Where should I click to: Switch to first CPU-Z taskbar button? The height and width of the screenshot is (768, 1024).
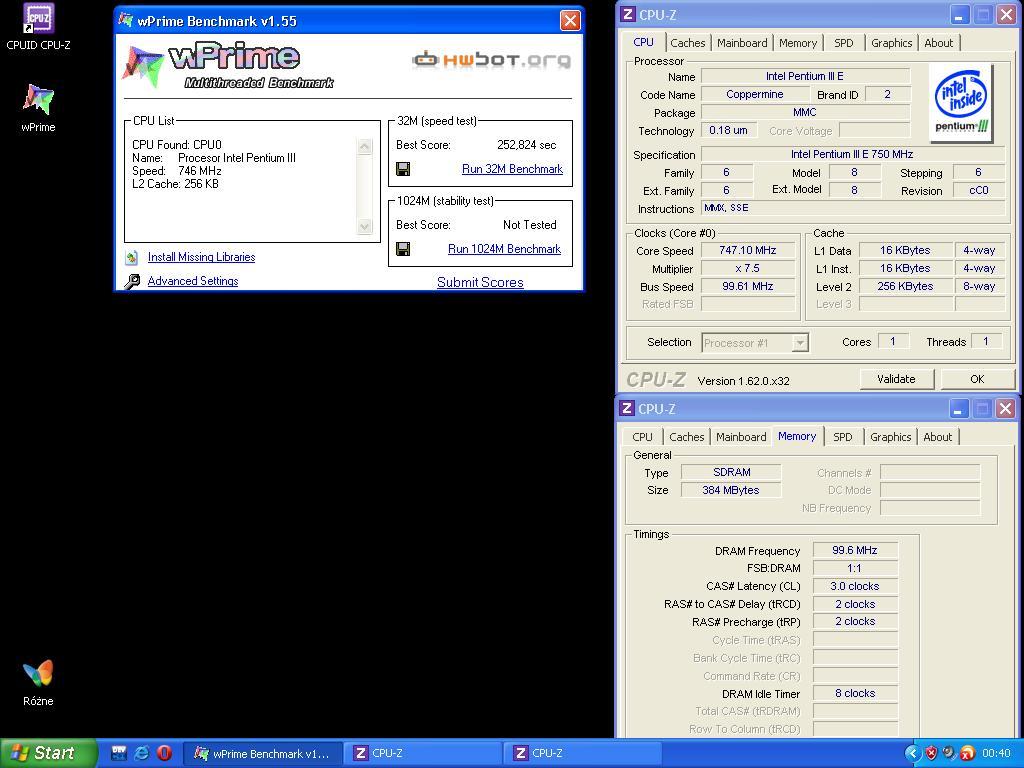tap(424, 753)
